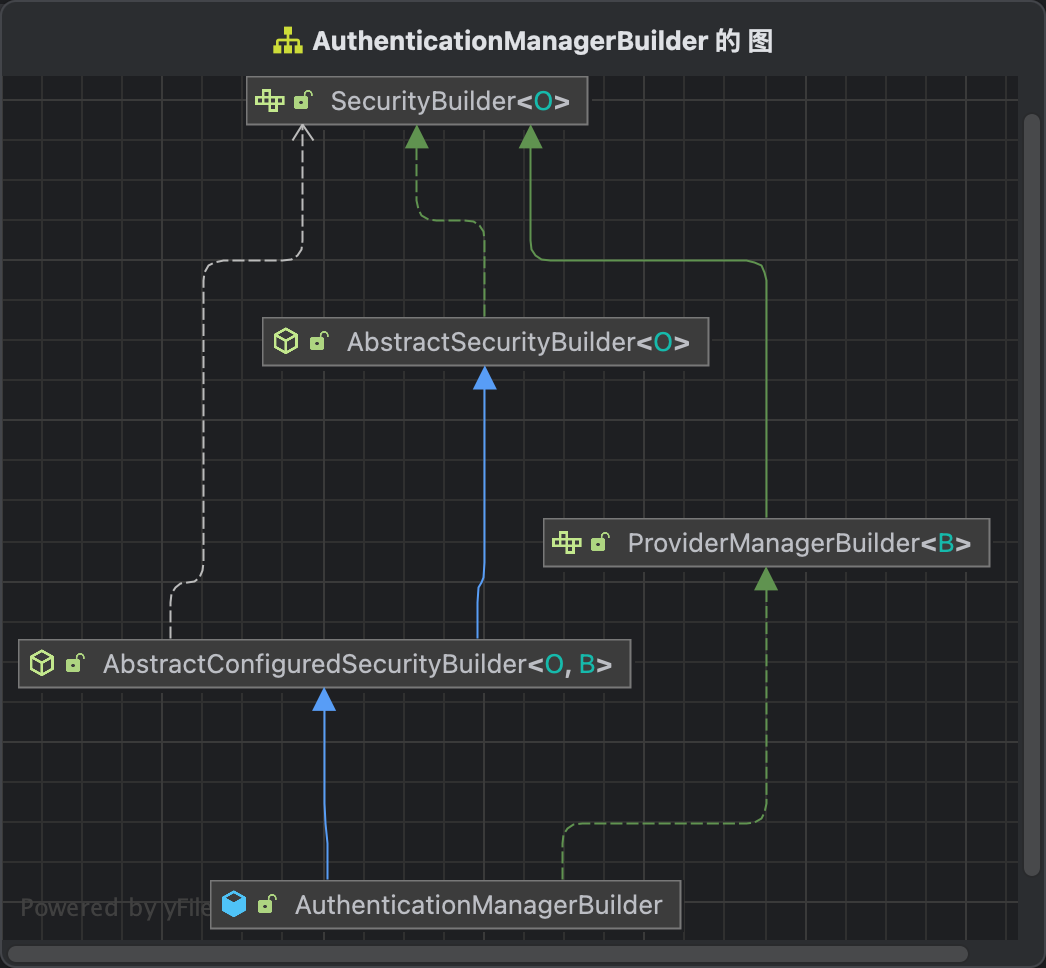
Task: Click the class icon beside AbstractSecurityBuilder<O>
Action: click(x=286, y=341)
